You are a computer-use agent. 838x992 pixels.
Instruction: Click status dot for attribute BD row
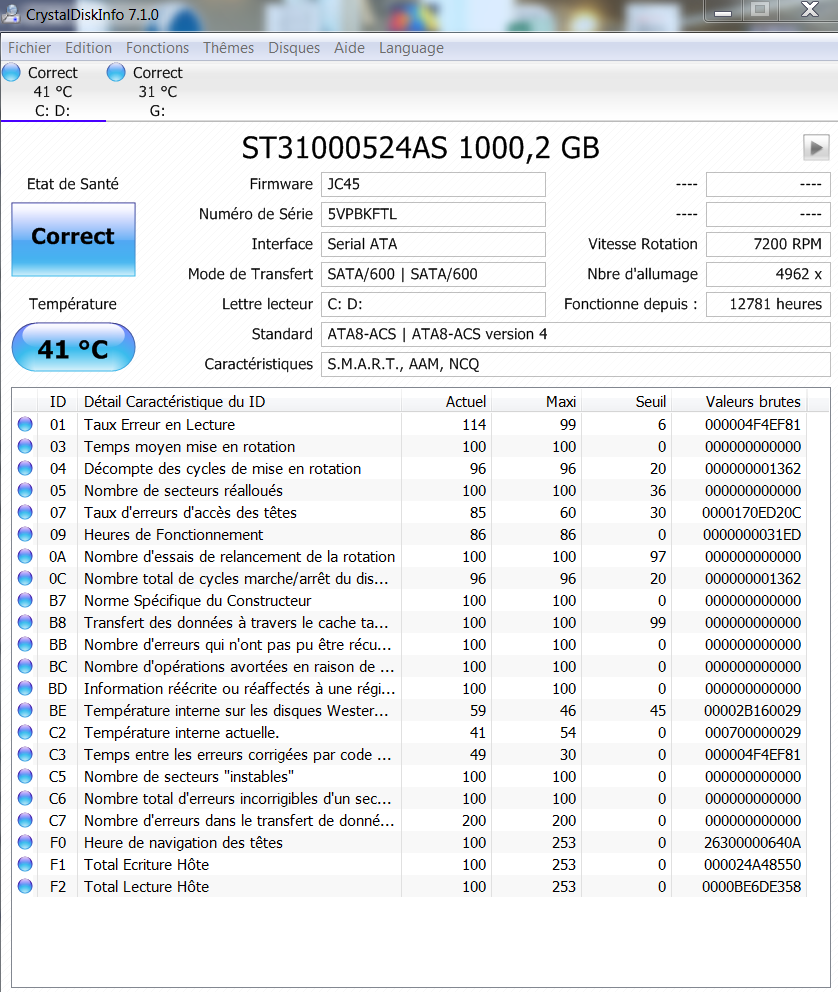pos(25,688)
